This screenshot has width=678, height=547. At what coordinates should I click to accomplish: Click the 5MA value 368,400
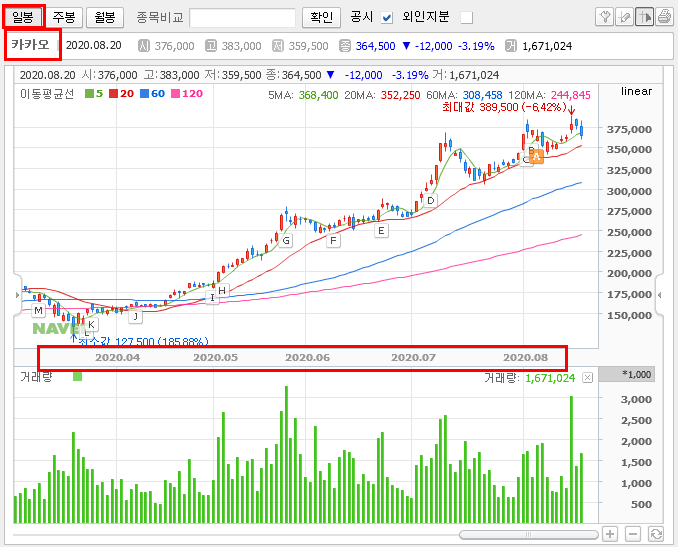click(318, 95)
